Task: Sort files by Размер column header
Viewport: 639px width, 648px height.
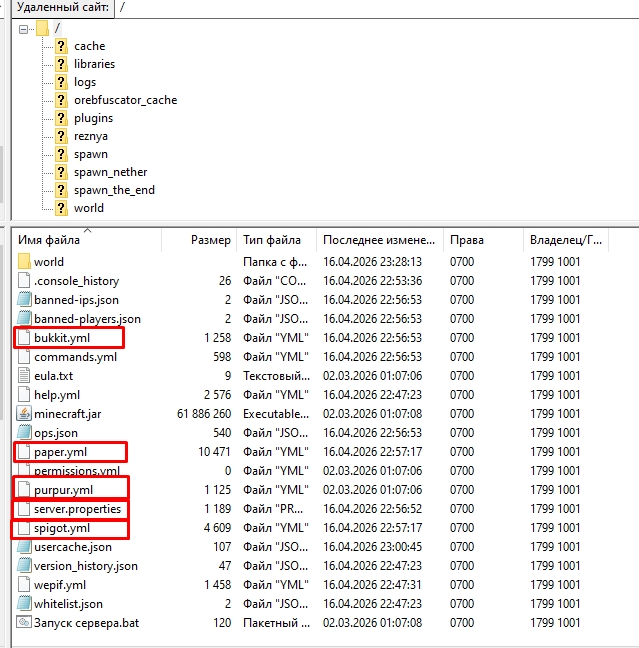Action: pyautogui.click(x=210, y=240)
